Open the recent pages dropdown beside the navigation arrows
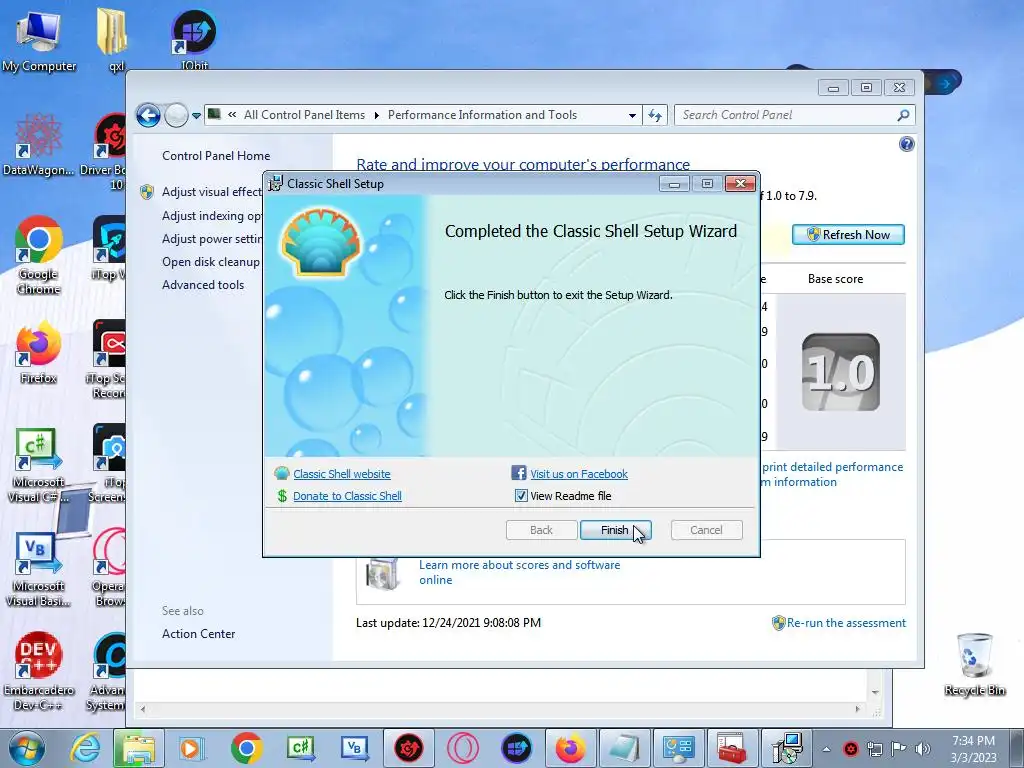 point(196,116)
